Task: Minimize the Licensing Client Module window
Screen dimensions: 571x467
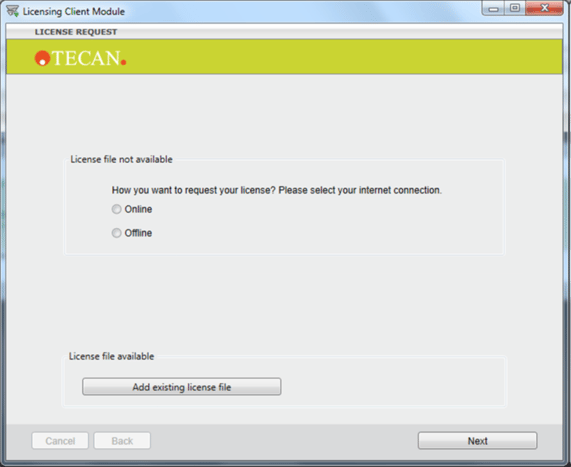Action: click(x=493, y=8)
